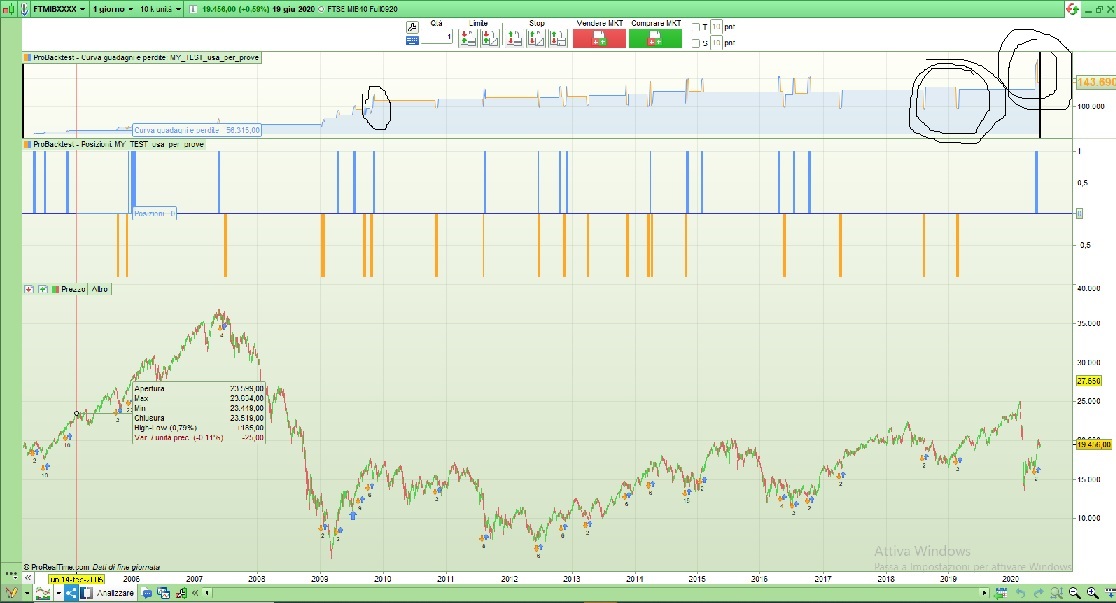The image size is (1116, 603).
Task: Click the brackets icon next to Analizzare
Action: coord(86,593)
